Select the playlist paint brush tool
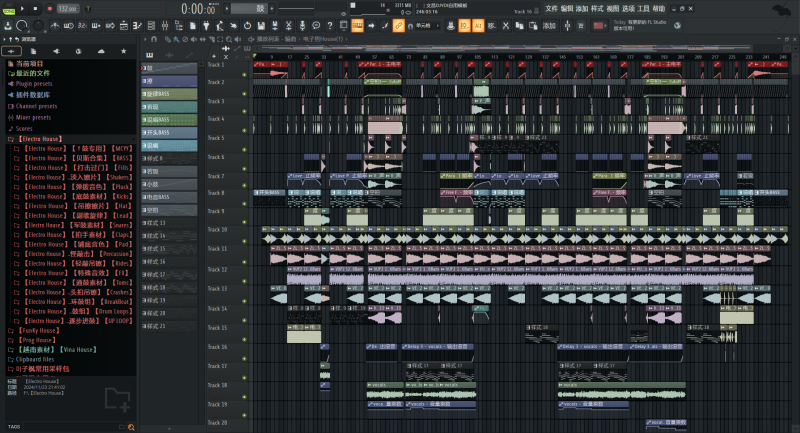Screen dimensions: 800x433 point(176,39)
